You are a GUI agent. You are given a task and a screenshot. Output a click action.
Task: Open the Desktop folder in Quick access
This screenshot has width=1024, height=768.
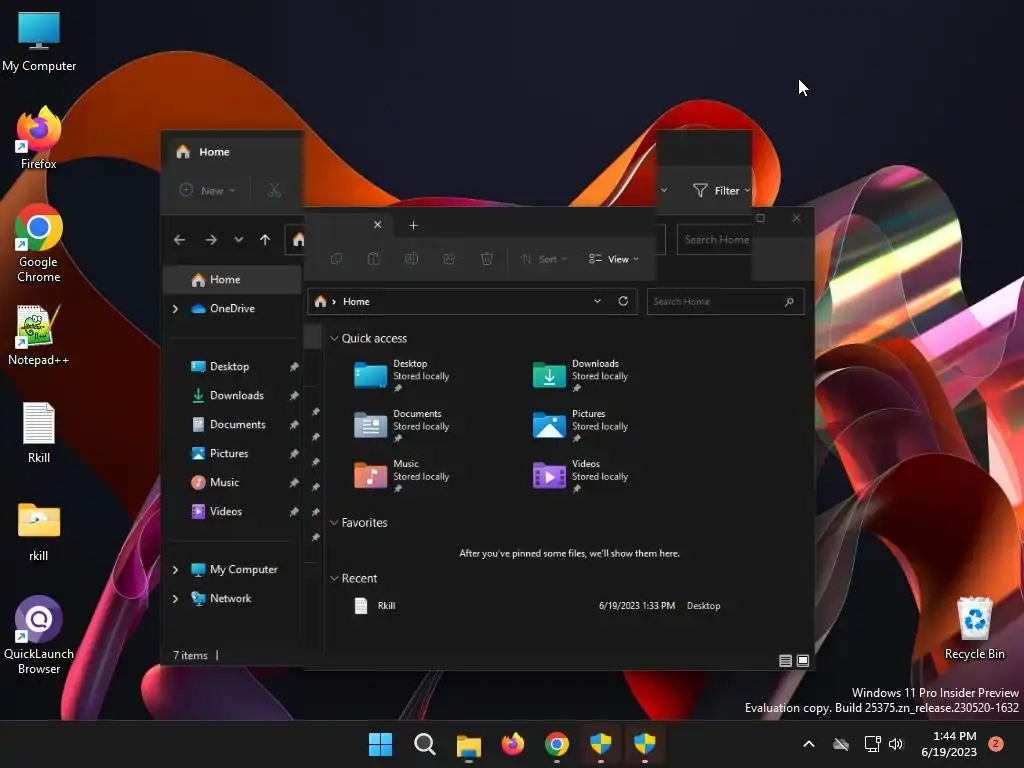point(402,375)
